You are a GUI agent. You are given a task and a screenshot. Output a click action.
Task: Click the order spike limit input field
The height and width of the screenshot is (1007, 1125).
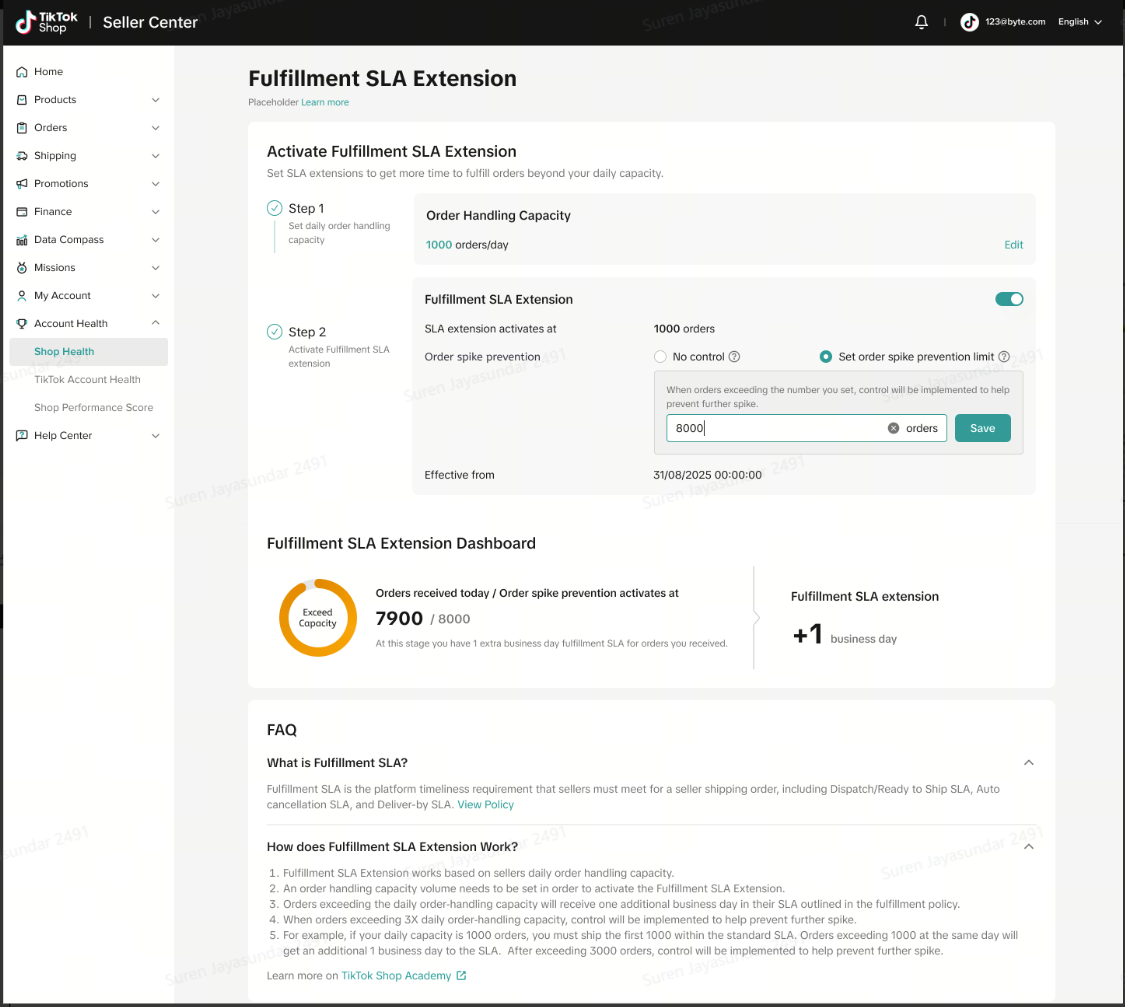(x=775, y=428)
